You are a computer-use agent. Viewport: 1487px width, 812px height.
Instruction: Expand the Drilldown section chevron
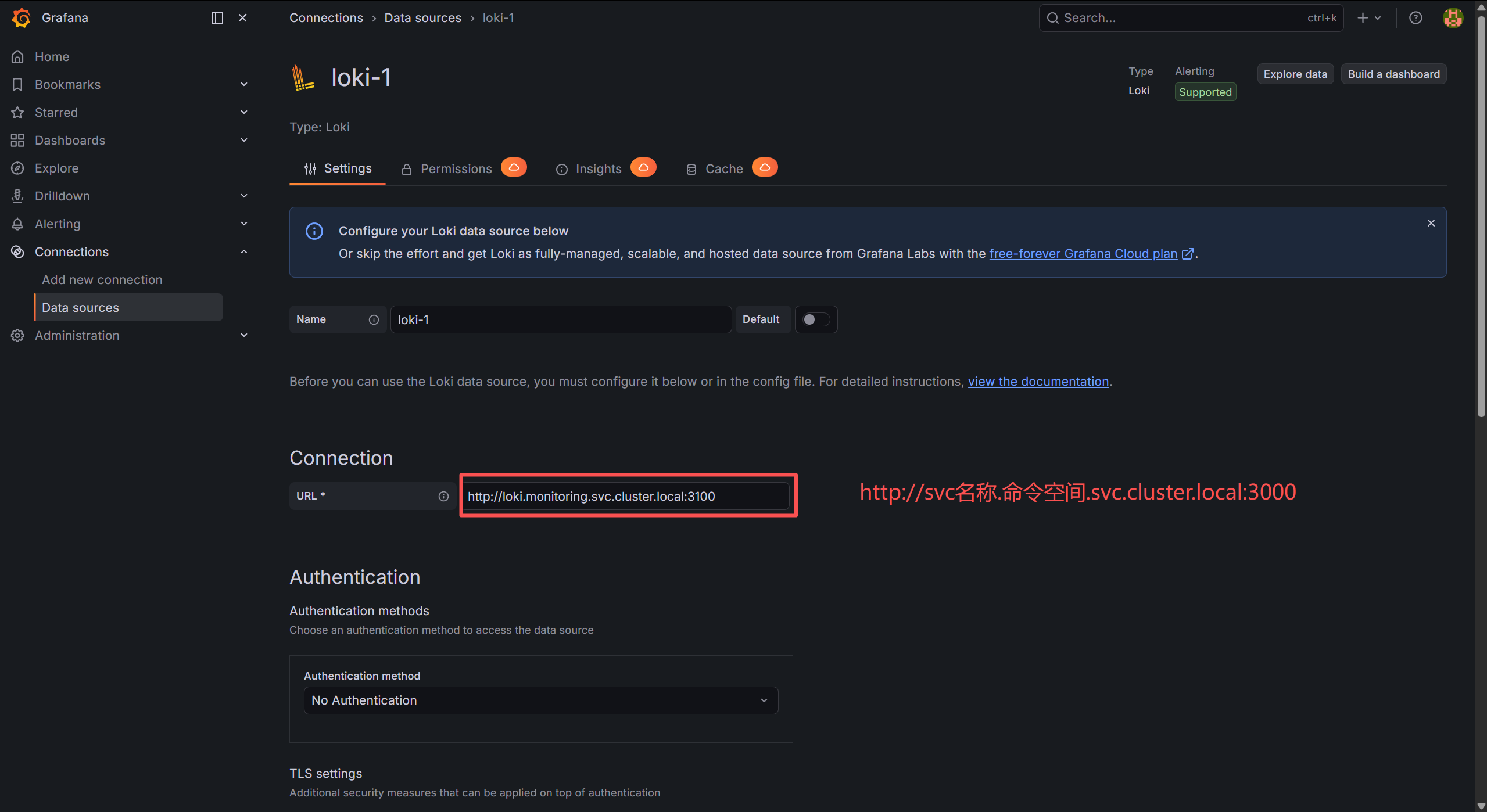(244, 196)
